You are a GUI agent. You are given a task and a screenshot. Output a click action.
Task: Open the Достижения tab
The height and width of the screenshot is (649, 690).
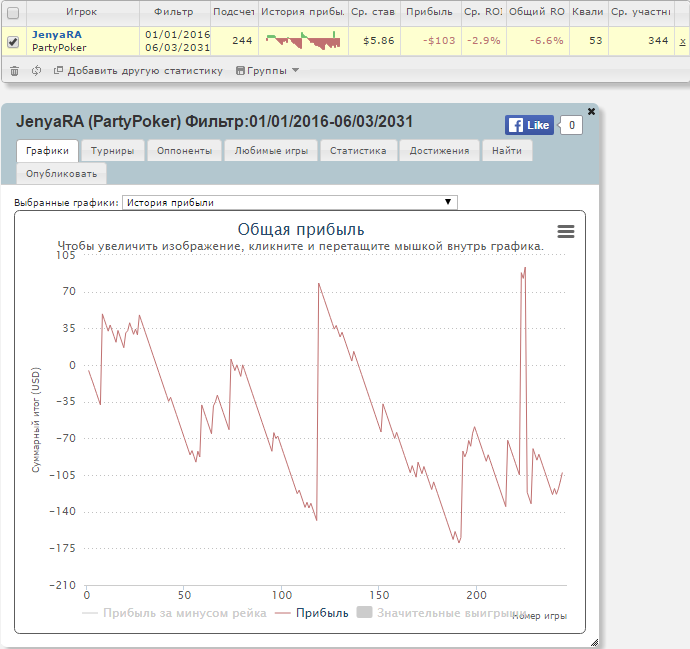coord(439,151)
